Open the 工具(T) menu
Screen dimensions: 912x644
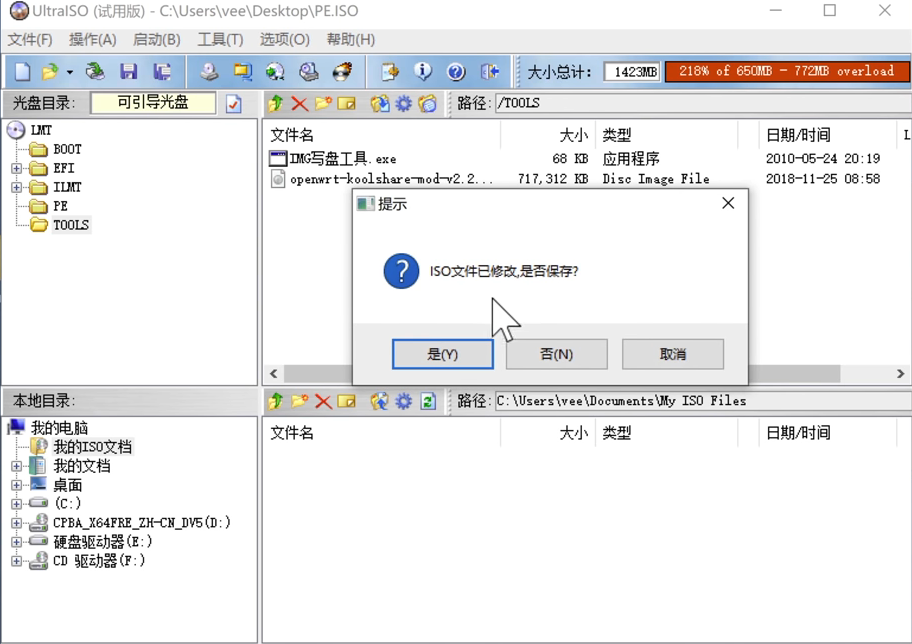220,40
